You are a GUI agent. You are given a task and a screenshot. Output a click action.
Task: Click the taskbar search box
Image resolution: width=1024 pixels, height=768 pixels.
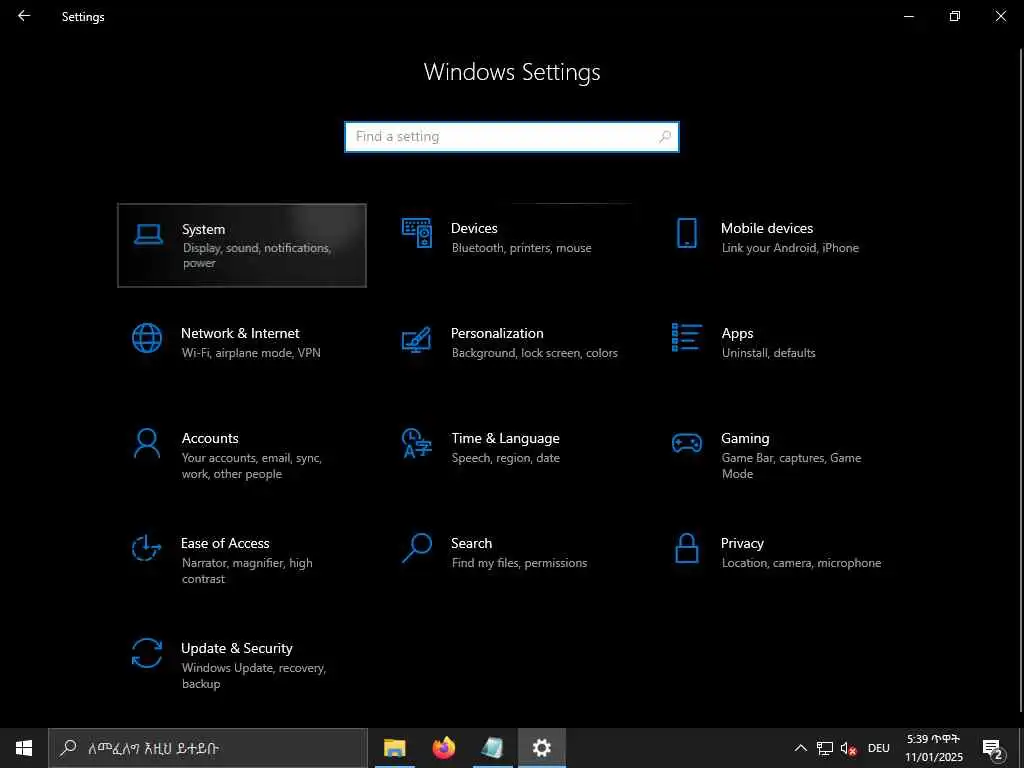click(208, 748)
